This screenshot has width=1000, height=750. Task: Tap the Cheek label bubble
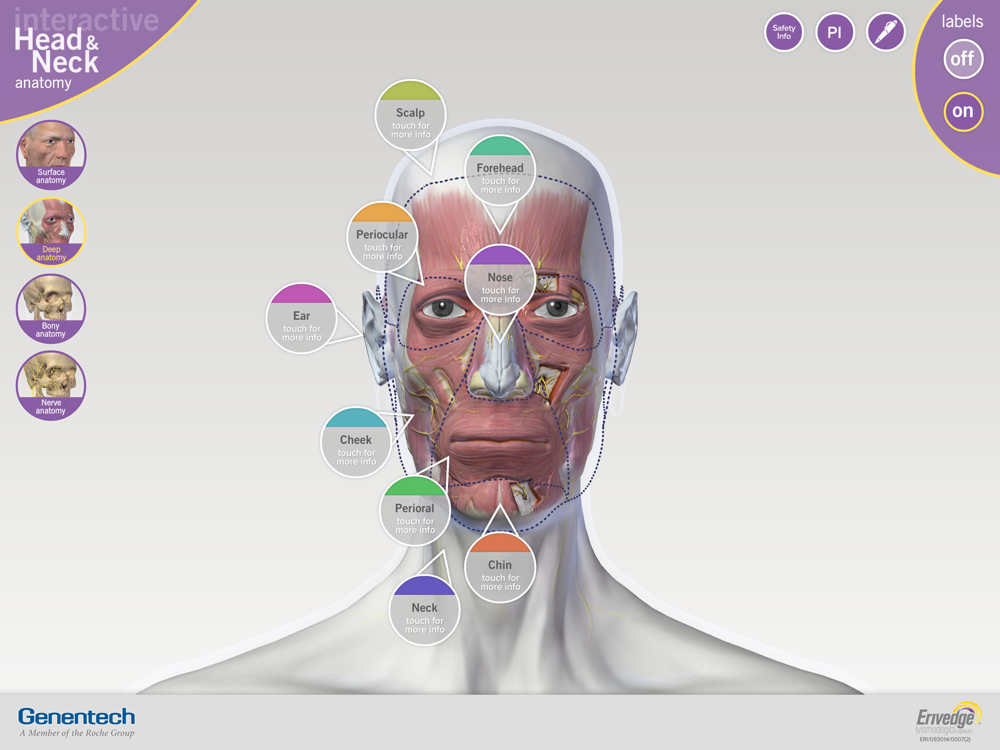[x=356, y=443]
